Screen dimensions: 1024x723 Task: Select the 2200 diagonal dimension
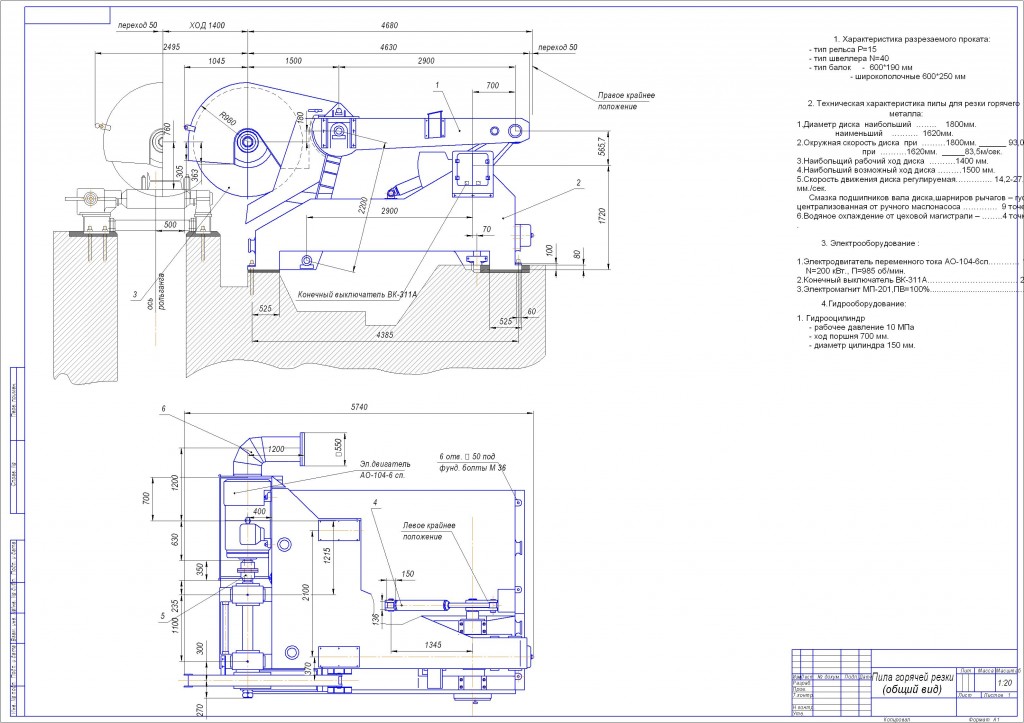[x=363, y=206]
